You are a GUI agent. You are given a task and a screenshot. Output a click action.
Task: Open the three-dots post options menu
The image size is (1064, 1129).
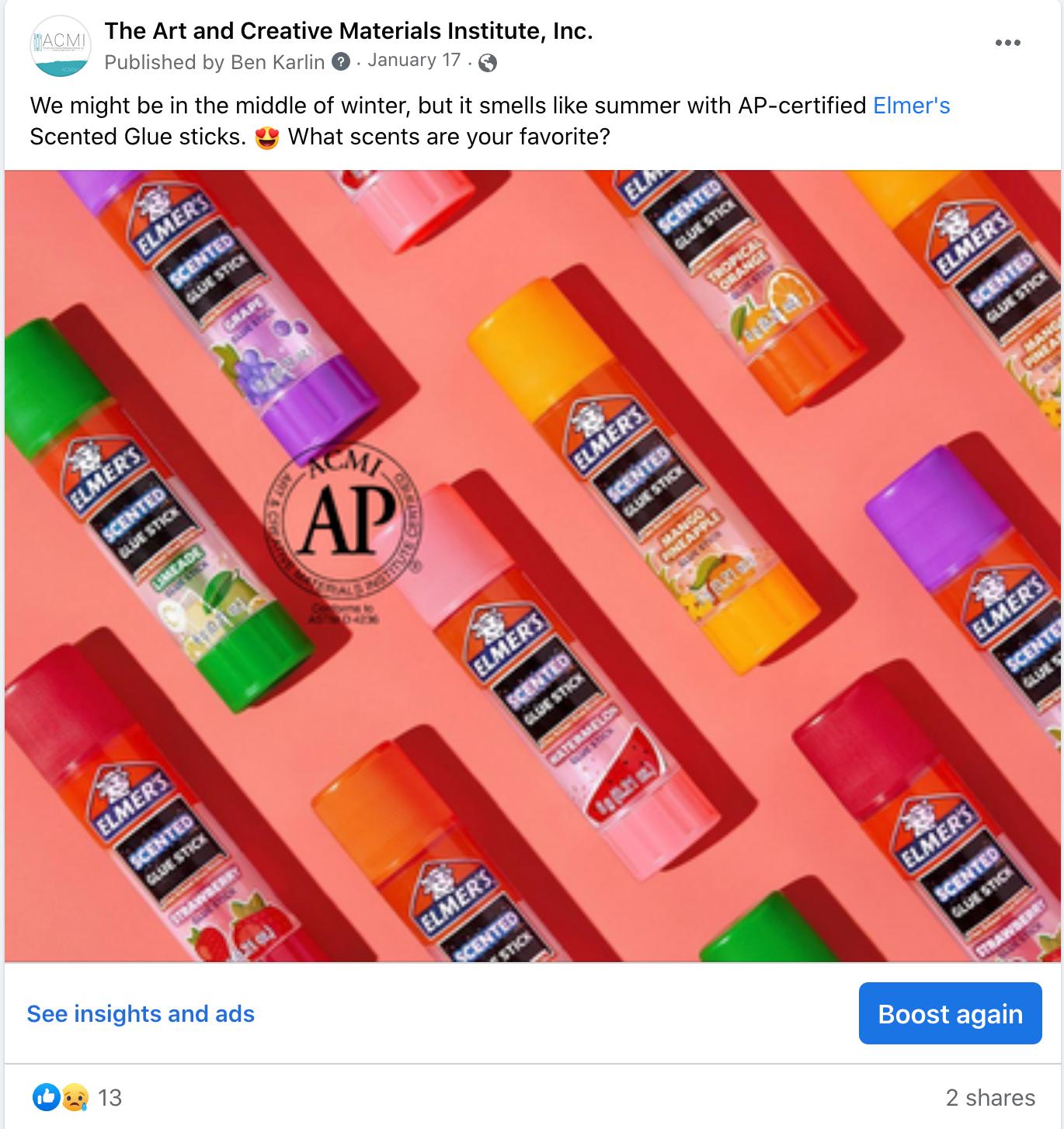point(1007,43)
